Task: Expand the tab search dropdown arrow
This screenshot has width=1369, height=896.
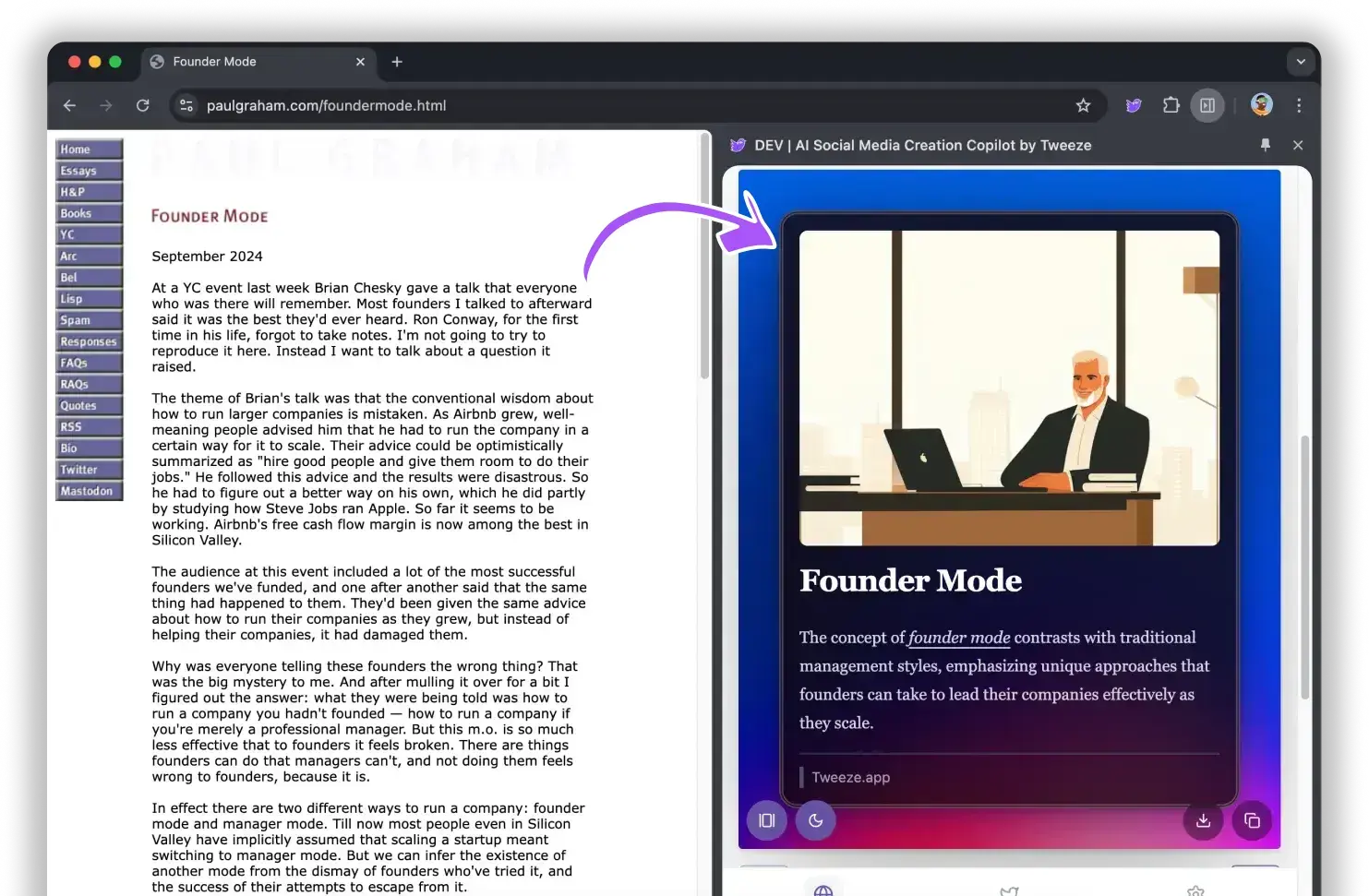Action: (x=1301, y=62)
